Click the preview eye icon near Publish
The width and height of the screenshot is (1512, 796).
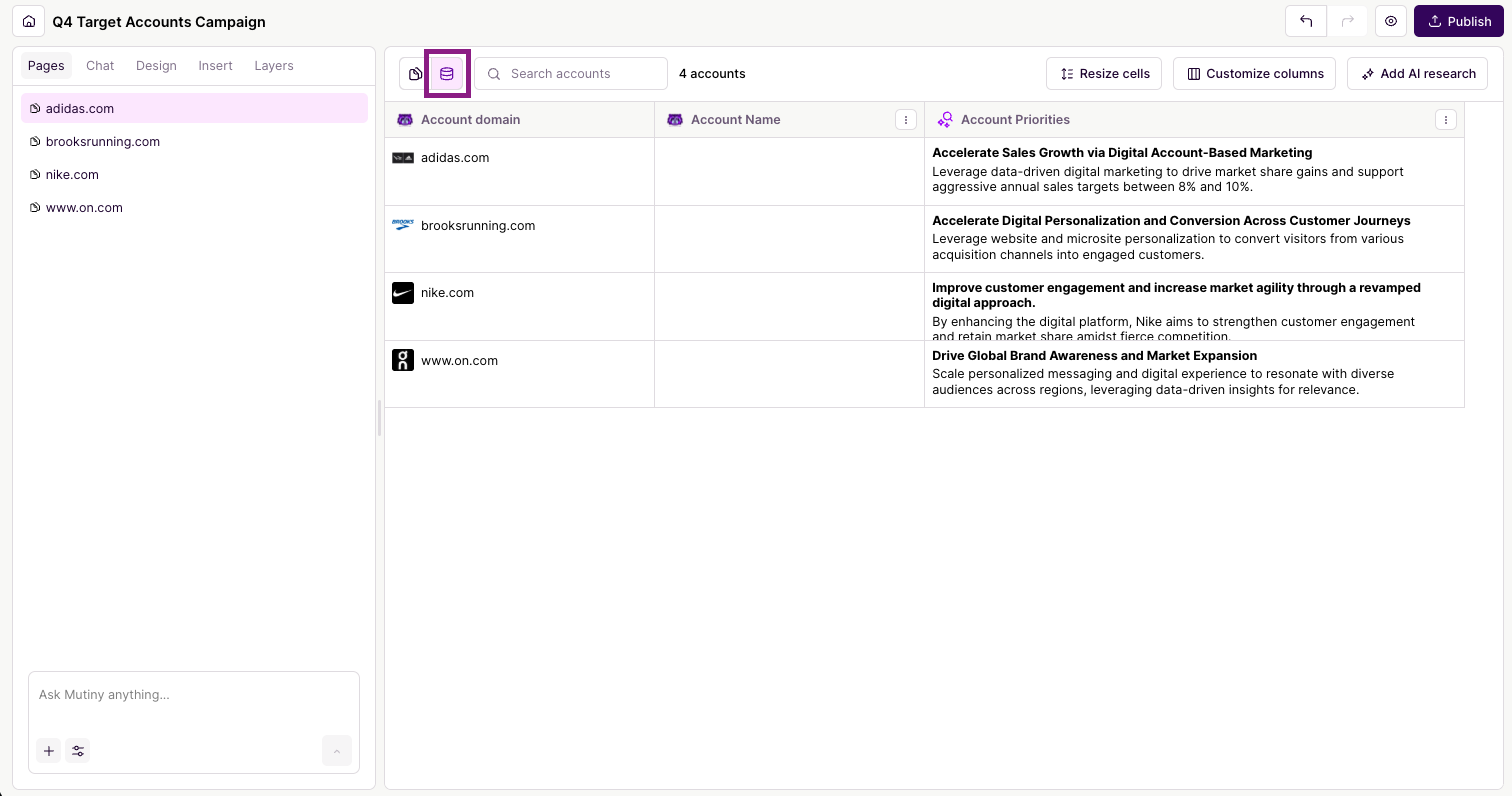(x=1390, y=21)
